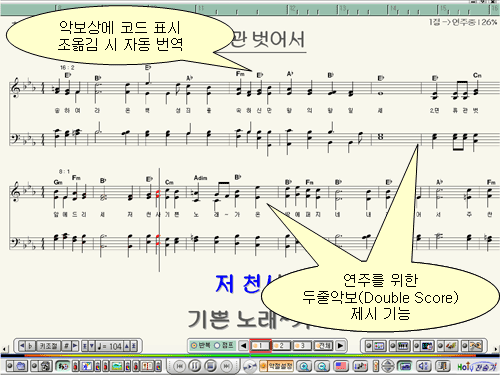Open the folder icon in bottom toolbar
The height and width of the screenshot is (375, 500).
pos(21,366)
